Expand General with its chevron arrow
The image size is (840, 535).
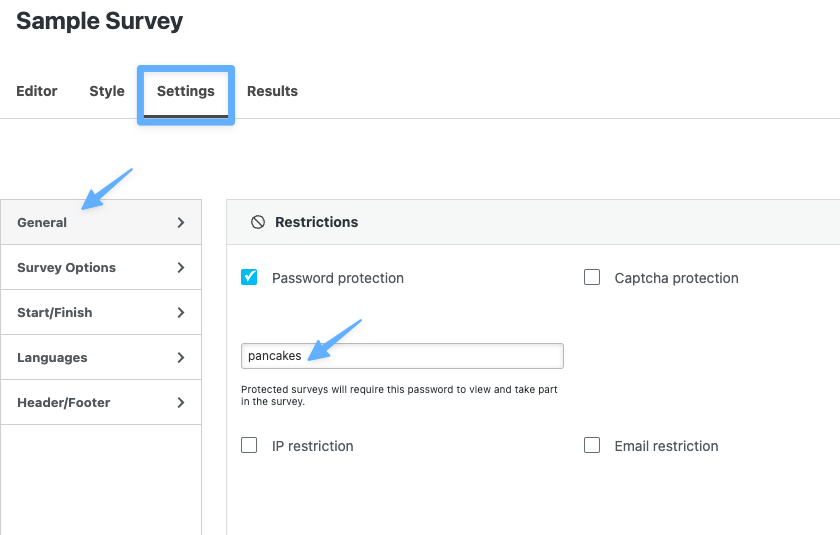(x=181, y=223)
